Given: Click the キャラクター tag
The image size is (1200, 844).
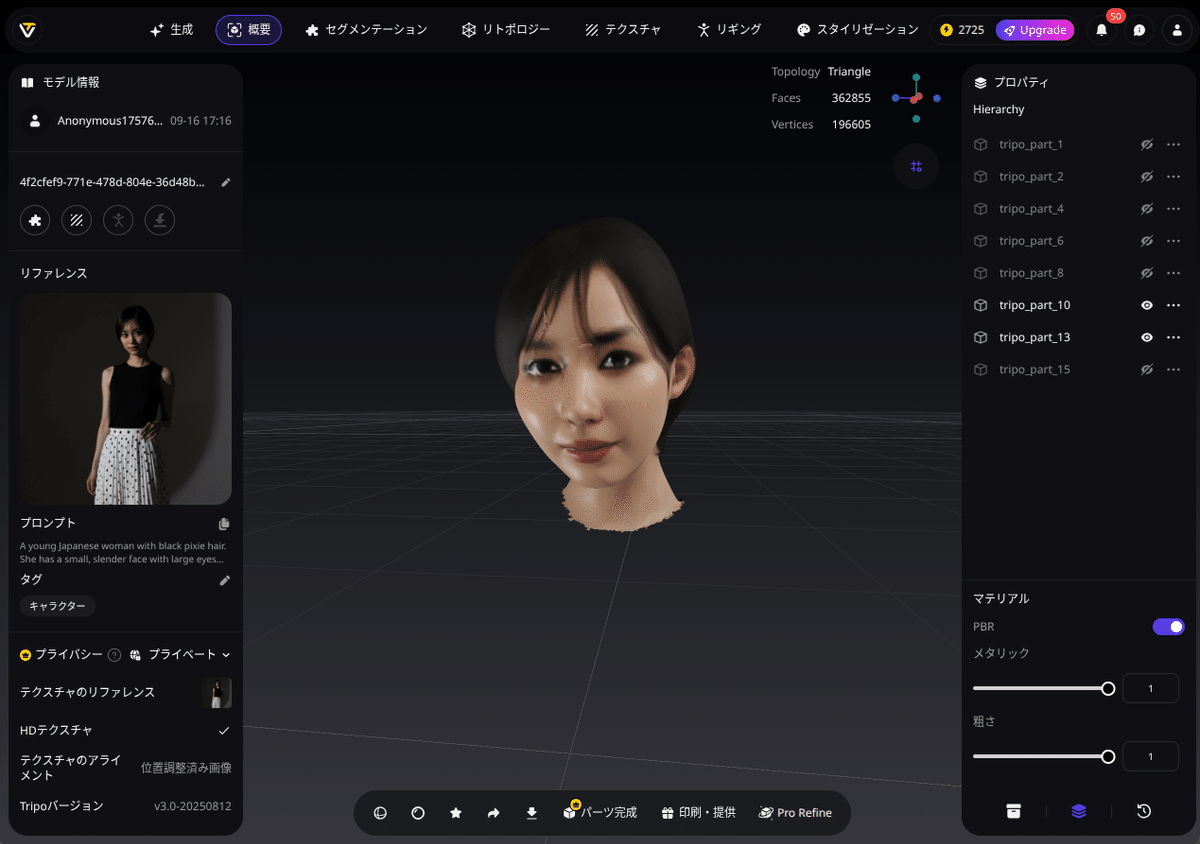Looking at the screenshot, I should click(x=58, y=606).
